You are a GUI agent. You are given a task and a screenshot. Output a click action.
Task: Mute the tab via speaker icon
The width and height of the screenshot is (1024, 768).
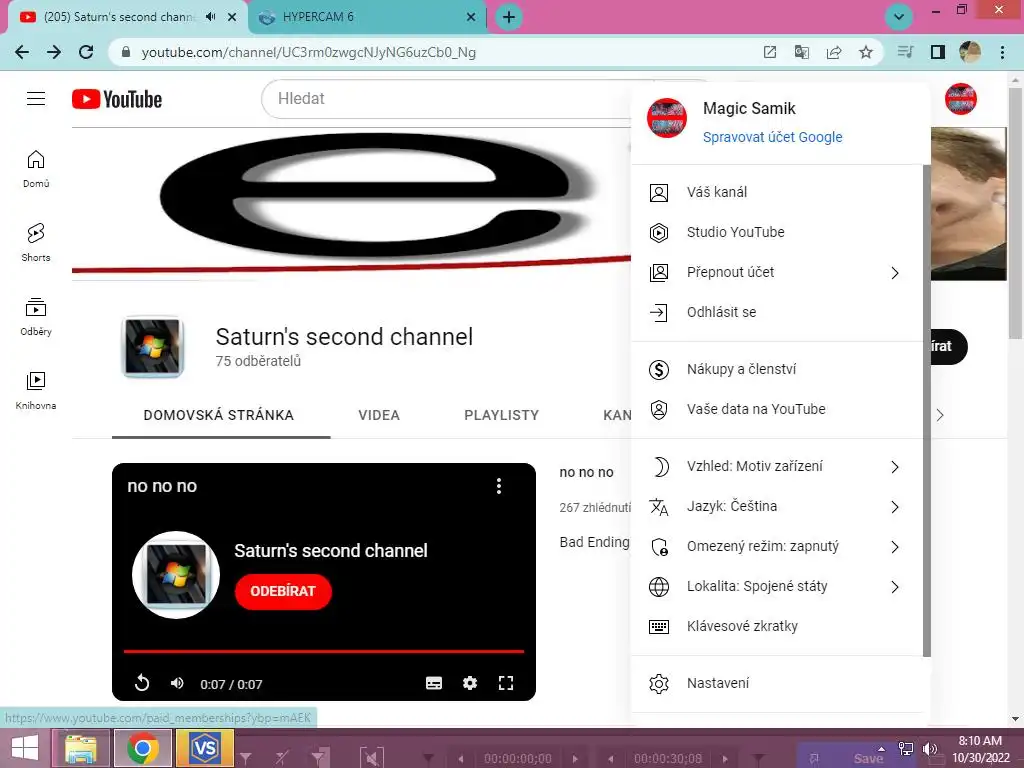pos(210,17)
